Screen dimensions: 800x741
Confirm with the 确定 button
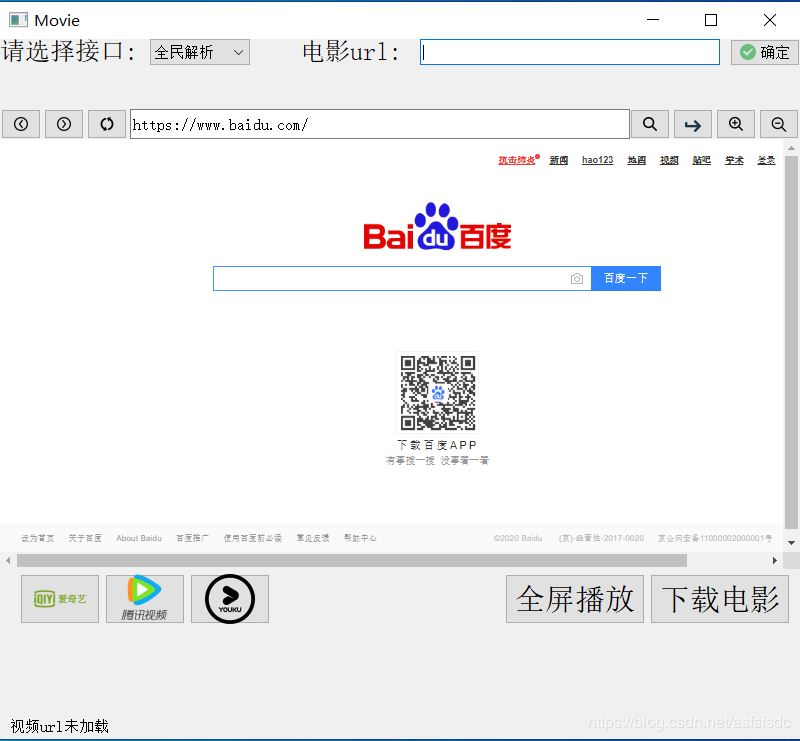click(764, 52)
